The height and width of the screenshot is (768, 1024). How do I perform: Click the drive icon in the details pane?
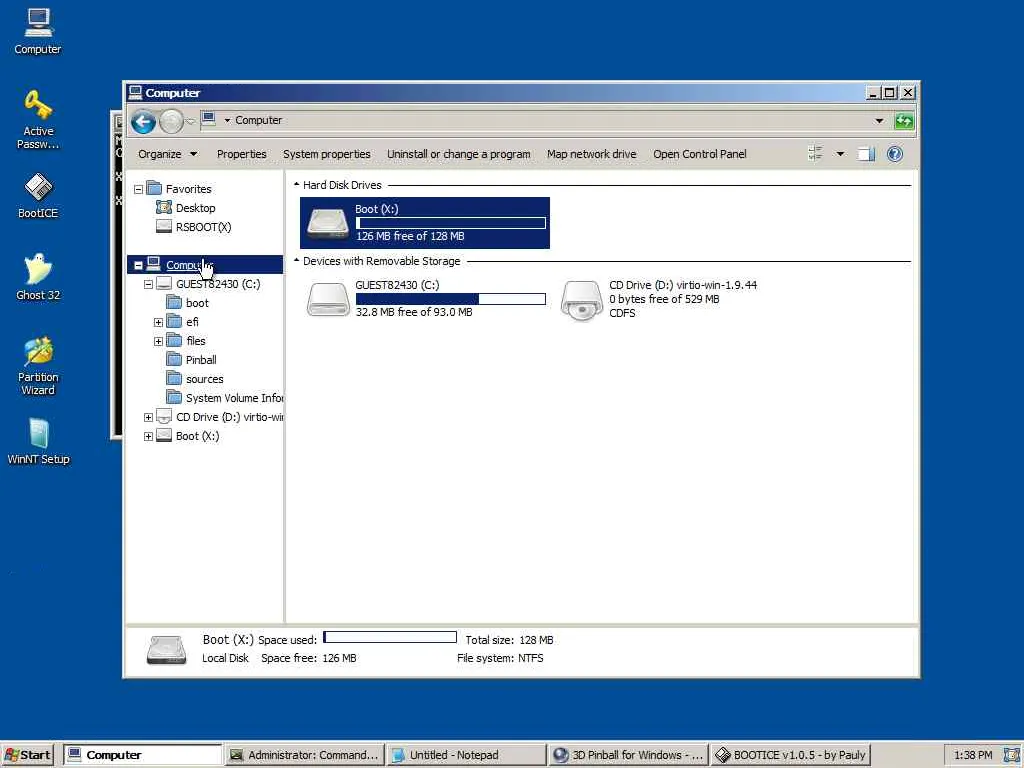167,650
